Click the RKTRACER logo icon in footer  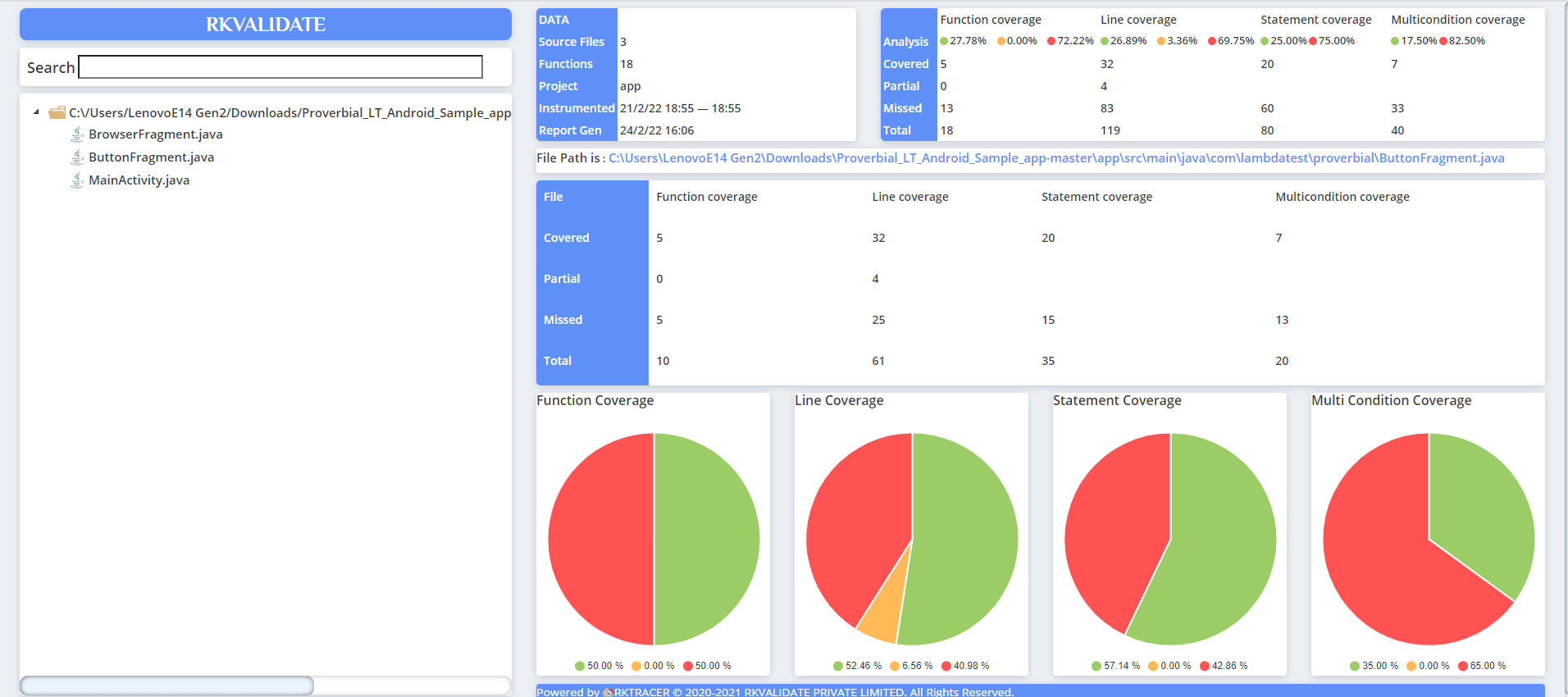609,692
